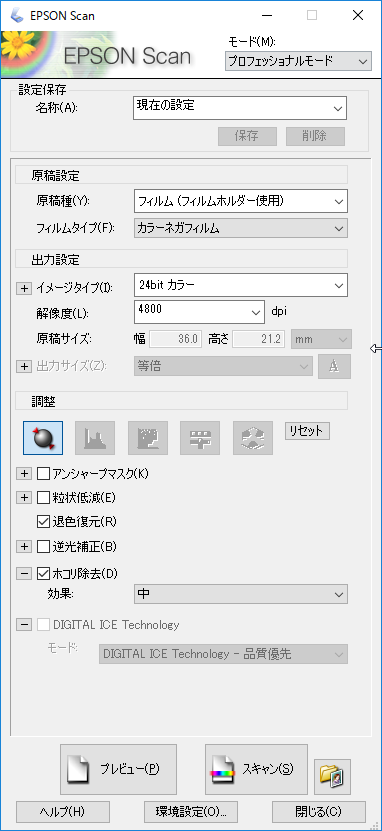Expand アンシャープマスク options
This screenshot has width=382, height=831.
click(24, 474)
